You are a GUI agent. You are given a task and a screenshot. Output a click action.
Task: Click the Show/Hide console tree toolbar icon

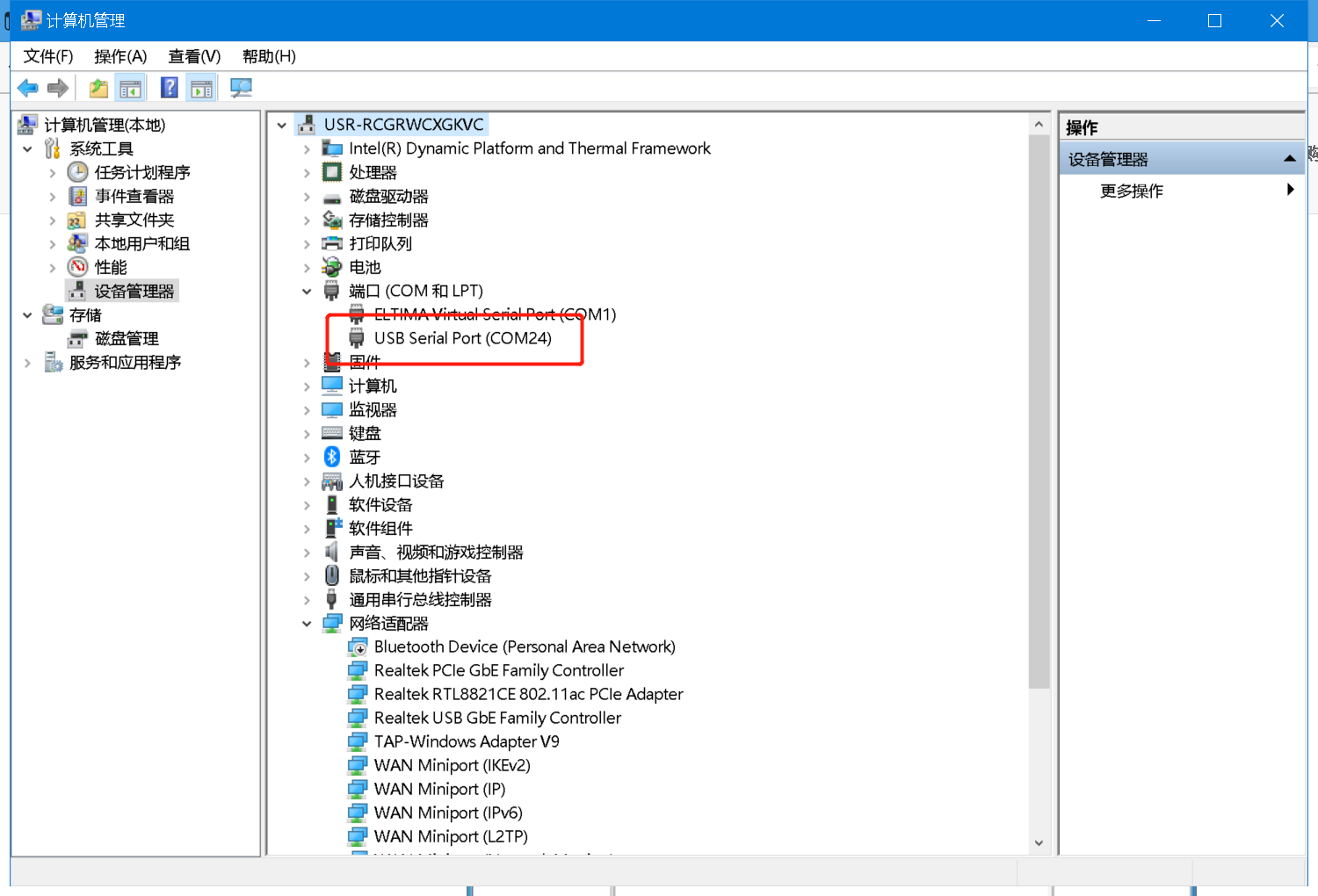tap(130, 88)
